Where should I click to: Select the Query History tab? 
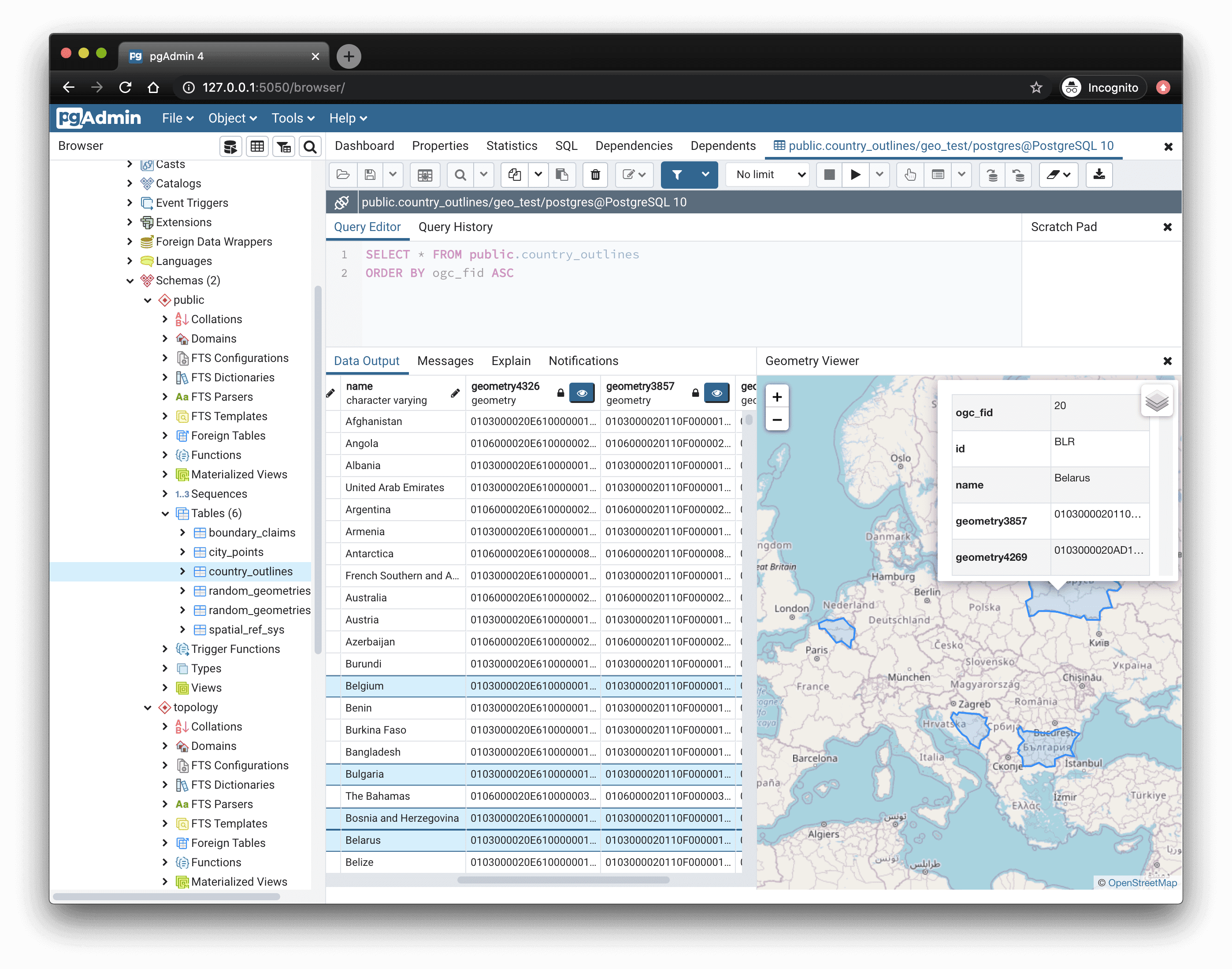tap(455, 226)
